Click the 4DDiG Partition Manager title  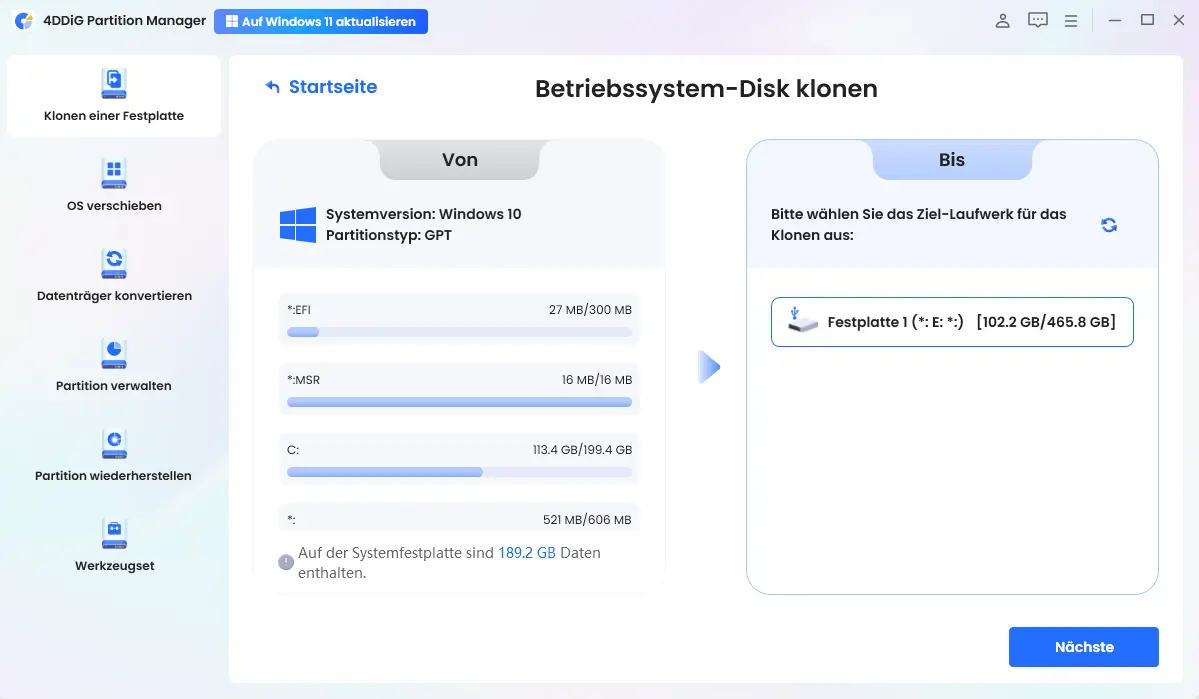pos(125,21)
